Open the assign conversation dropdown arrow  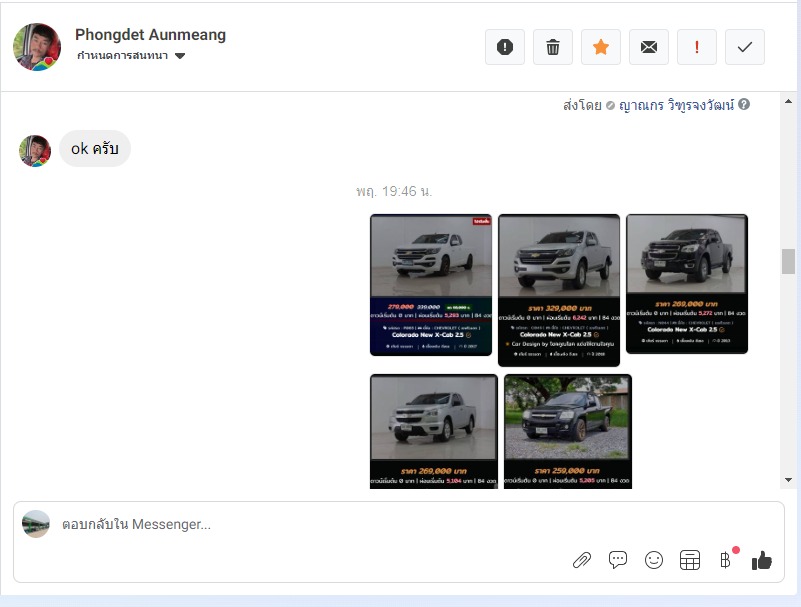[x=180, y=56]
